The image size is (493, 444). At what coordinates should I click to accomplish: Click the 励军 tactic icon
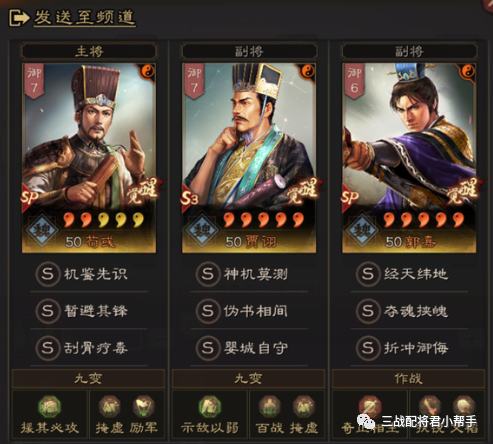point(143,407)
